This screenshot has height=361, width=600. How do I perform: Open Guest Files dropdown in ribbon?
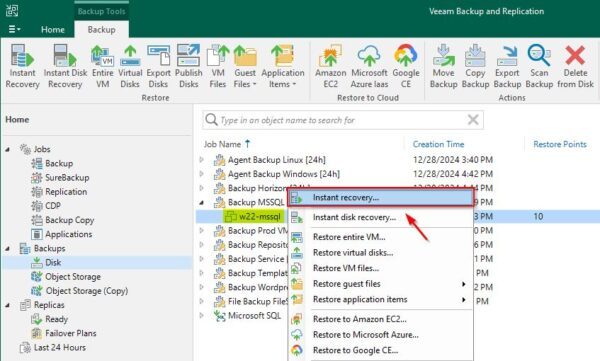245,66
